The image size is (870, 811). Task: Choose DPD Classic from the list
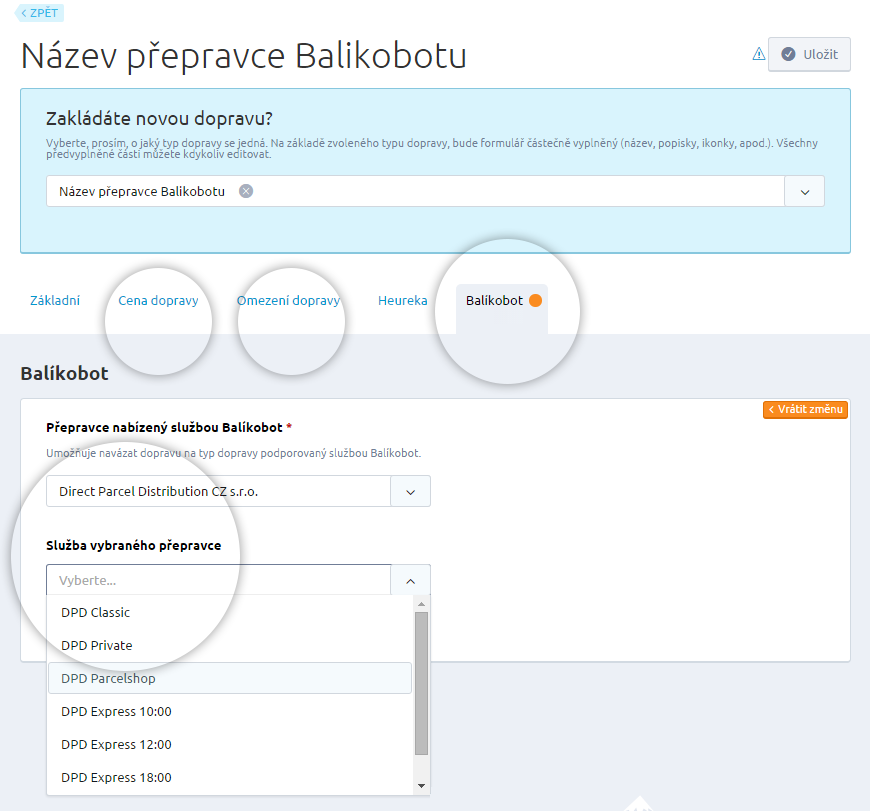click(x=230, y=612)
